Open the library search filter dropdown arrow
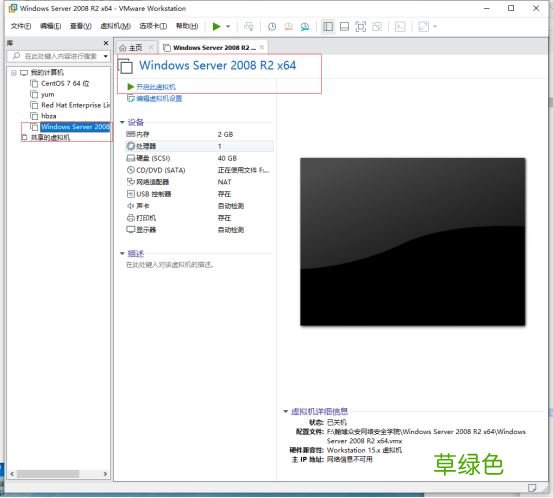 pyautogui.click(x=105, y=56)
